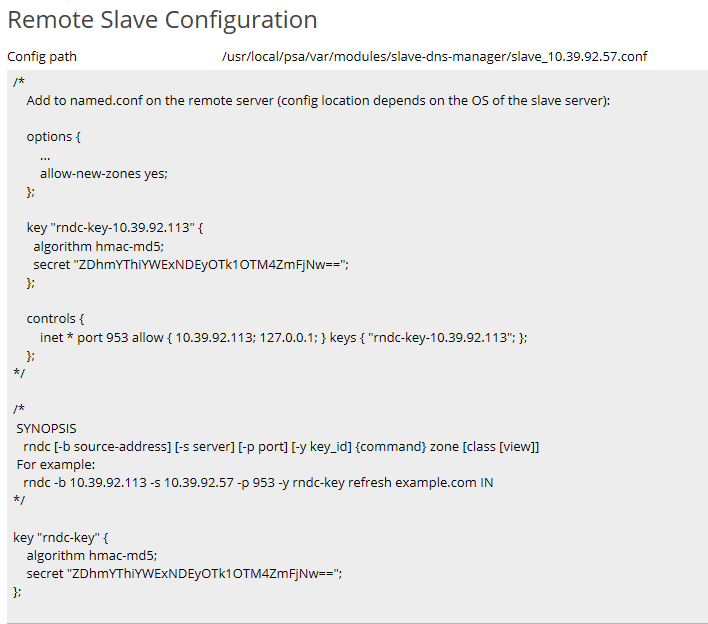Click the 'controls {' line
This screenshot has height=624, width=708.
(56, 319)
